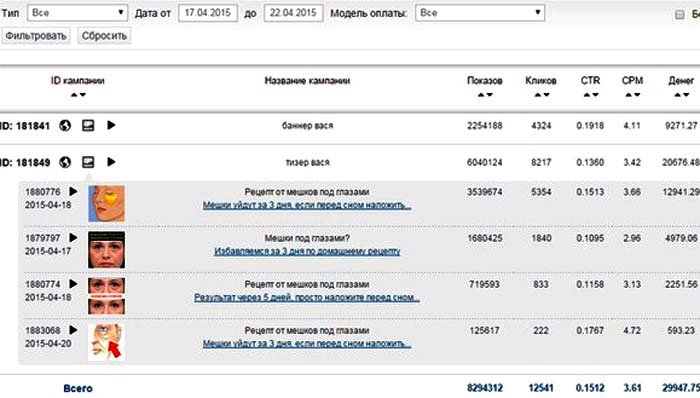Viewport: 700px width, 398px height.
Task: Click play icon for teaser 1880776
Action: click(x=73, y=191)
